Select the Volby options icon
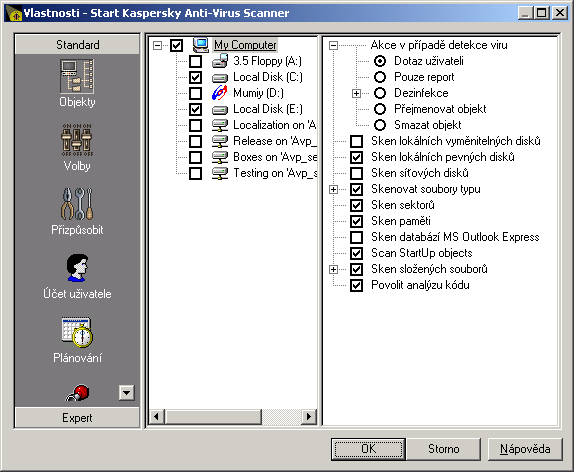The width and height of the screenshot is (574, 472). [77, 140]
